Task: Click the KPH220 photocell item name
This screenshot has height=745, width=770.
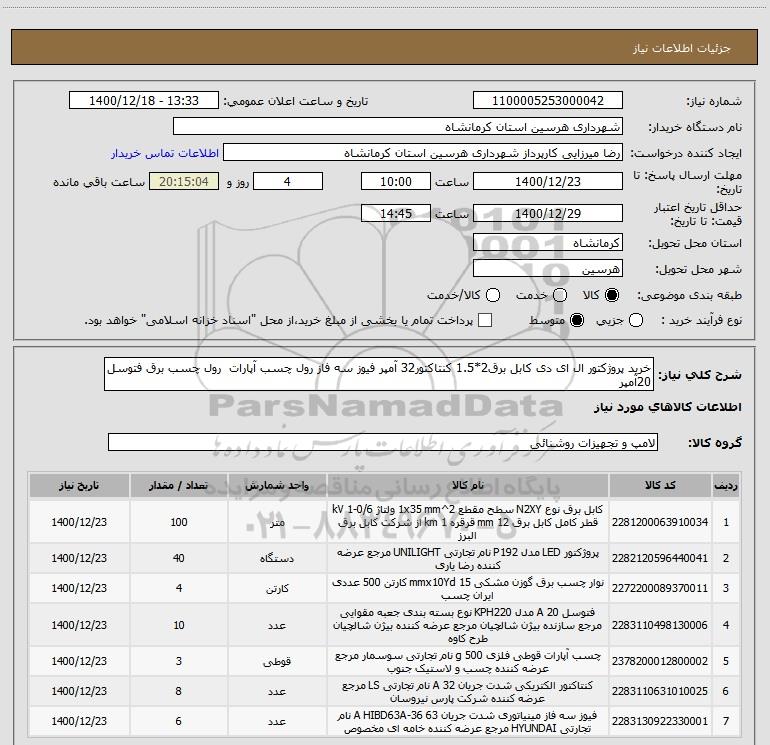Action: [468, 625]
